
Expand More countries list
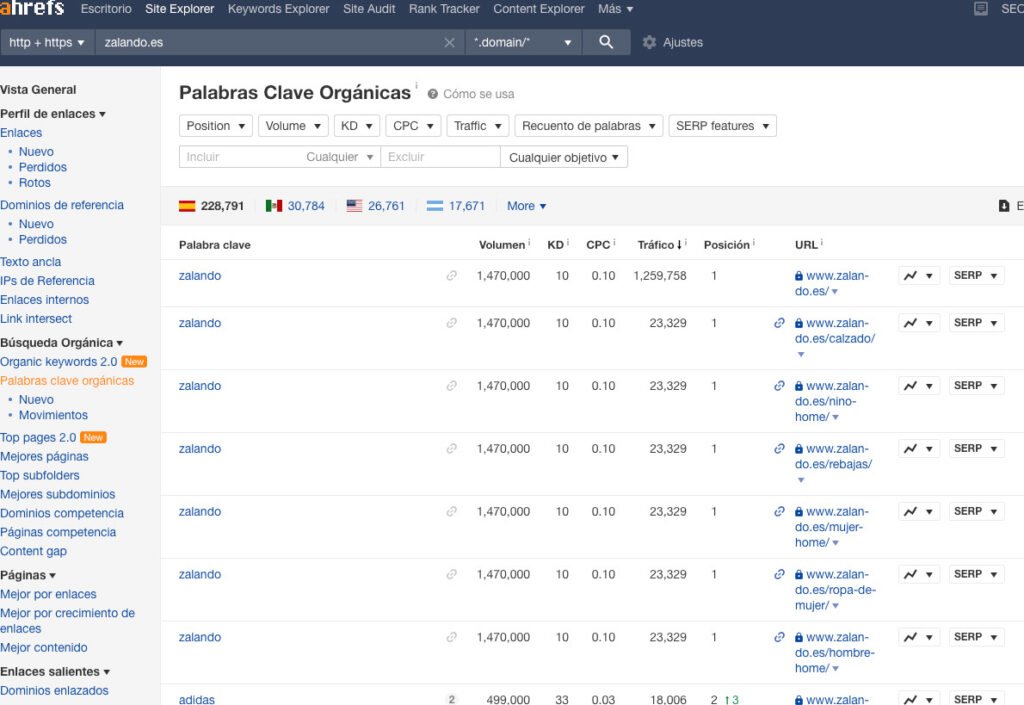coord(526,206)
